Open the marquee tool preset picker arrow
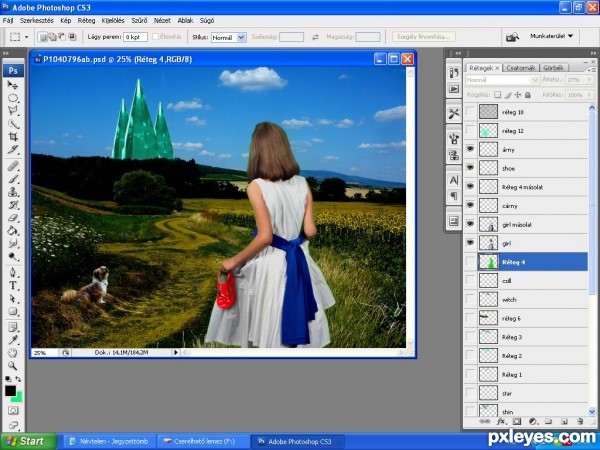The height and width of the screenshot is (450, 600). click(26, 37)
